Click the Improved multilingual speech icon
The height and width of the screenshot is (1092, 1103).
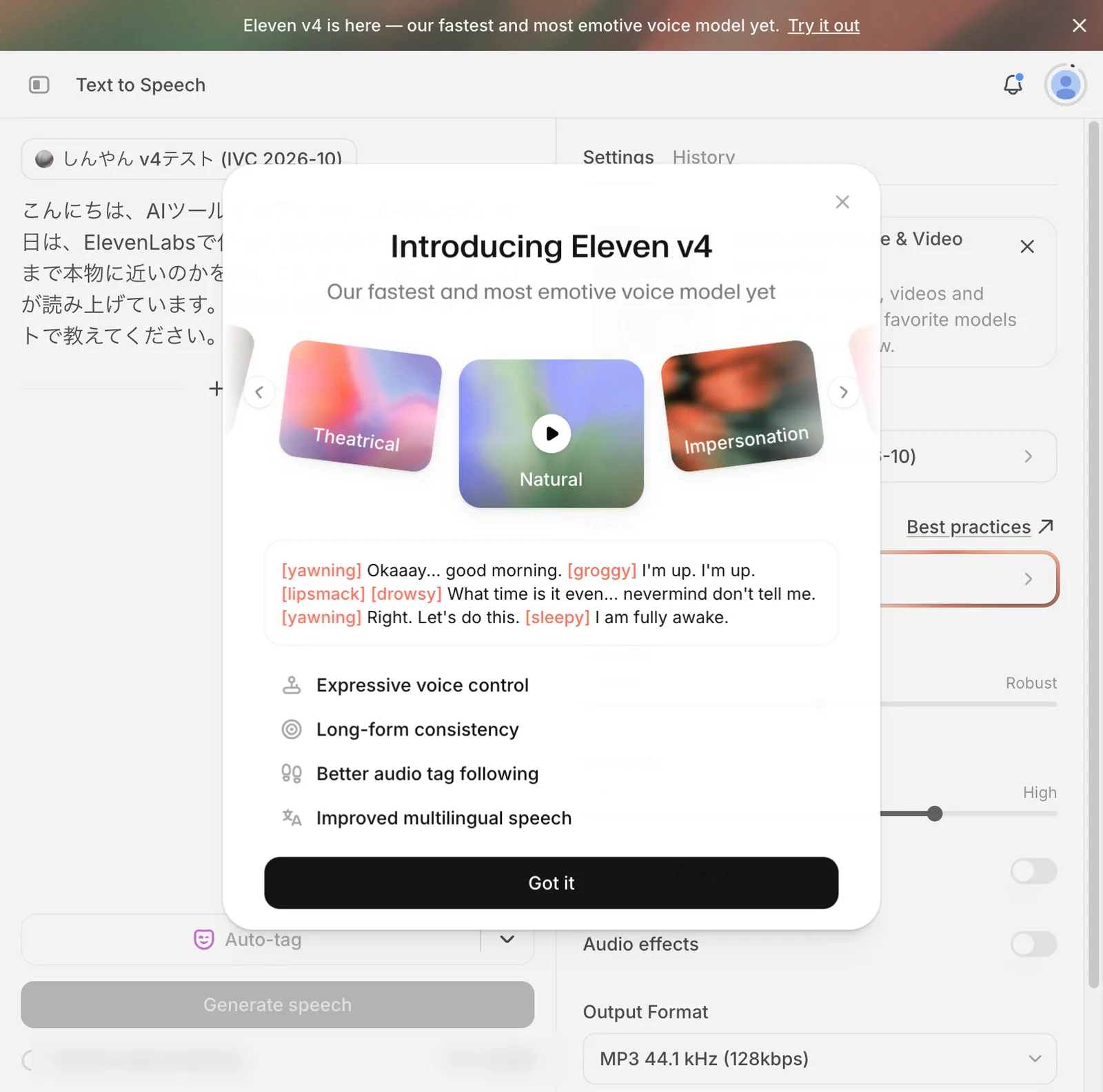[x=292, y=818]
